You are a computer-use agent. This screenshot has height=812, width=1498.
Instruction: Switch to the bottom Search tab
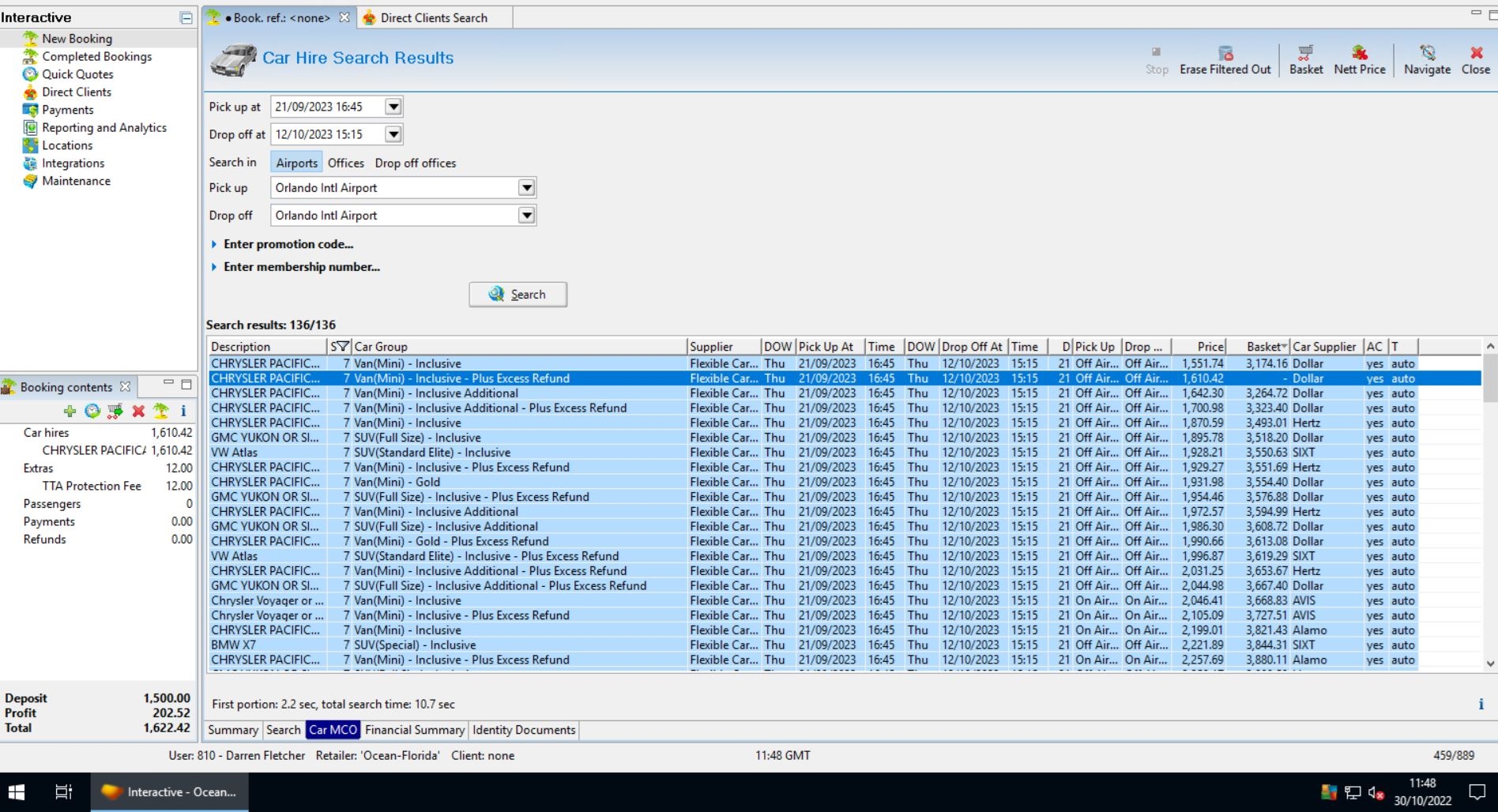click(283, 730)
